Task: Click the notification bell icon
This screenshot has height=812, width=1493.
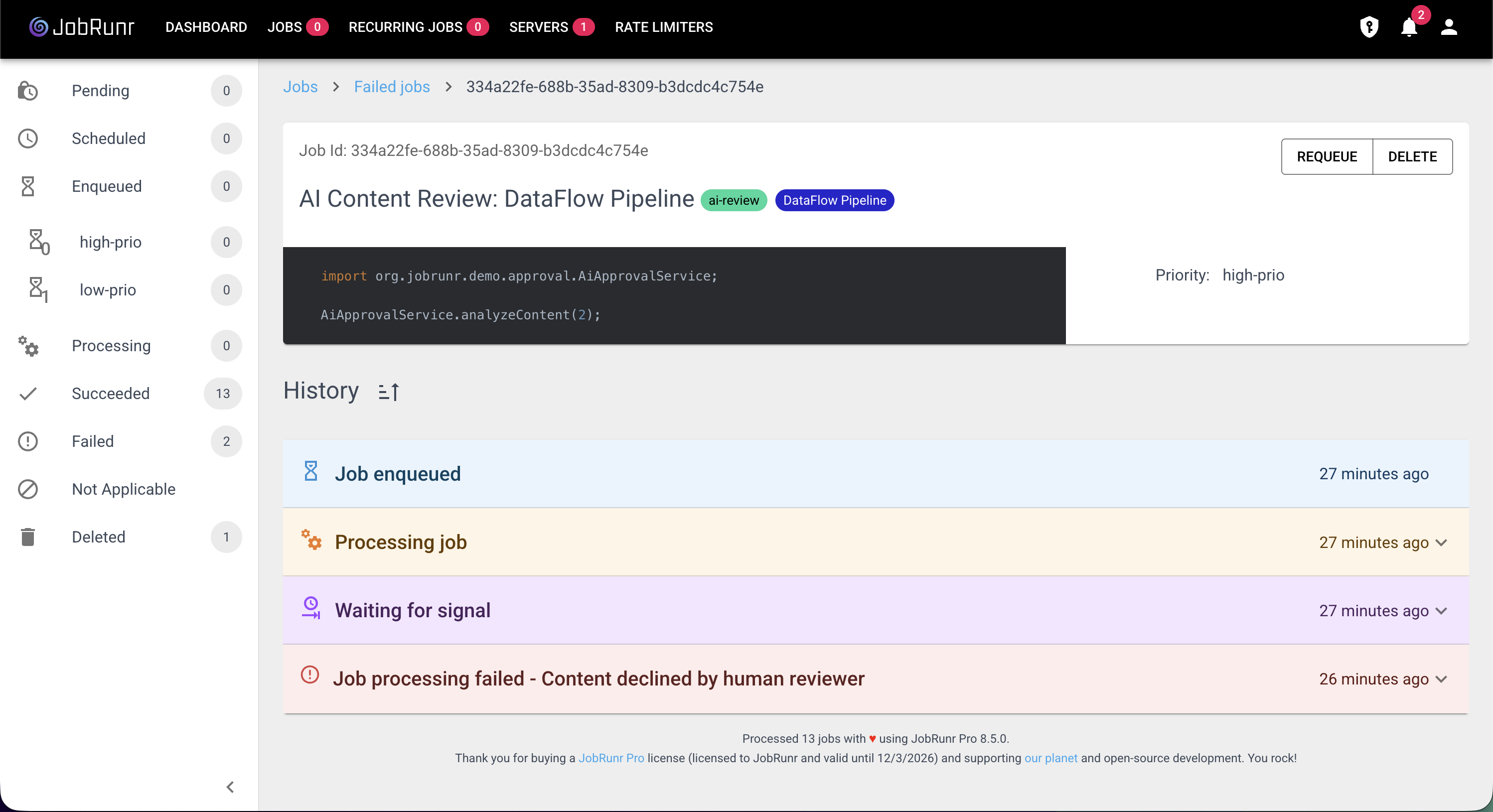Action: 1408,27
